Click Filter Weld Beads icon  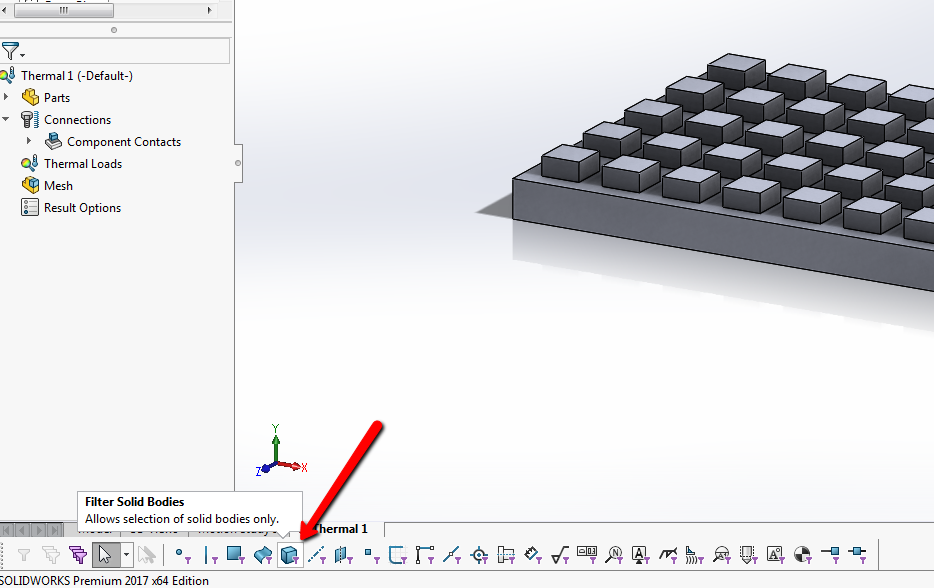[x=695, y=555]
